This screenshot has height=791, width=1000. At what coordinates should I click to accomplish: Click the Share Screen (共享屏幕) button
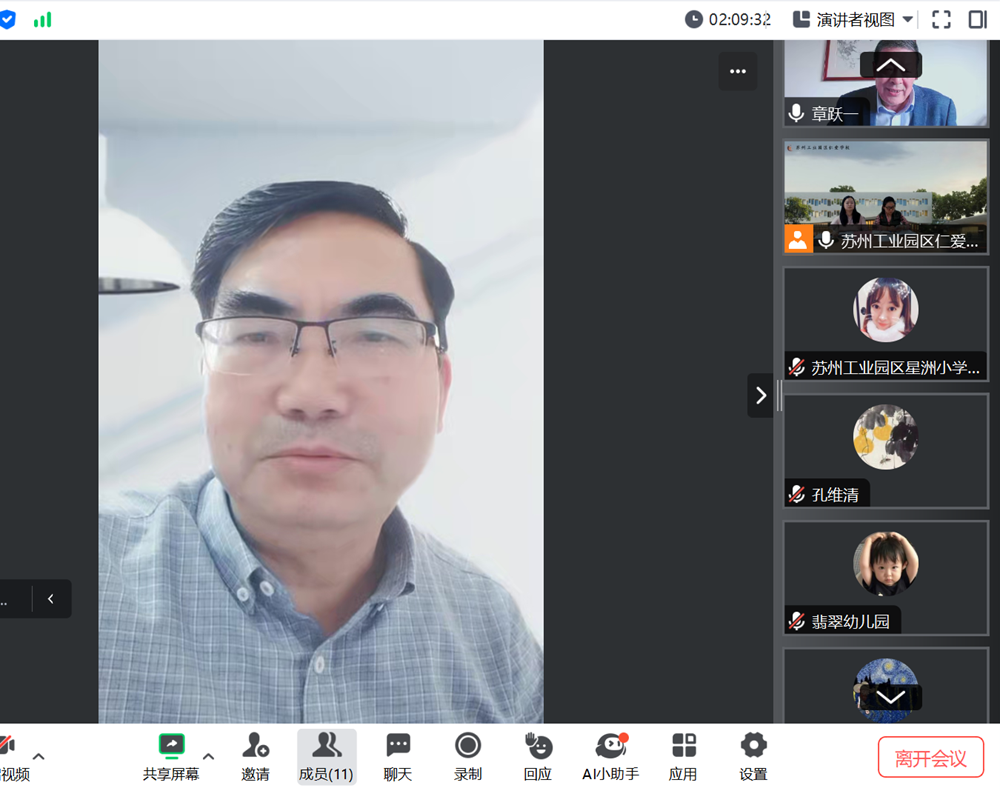click(x=171, y=756)
